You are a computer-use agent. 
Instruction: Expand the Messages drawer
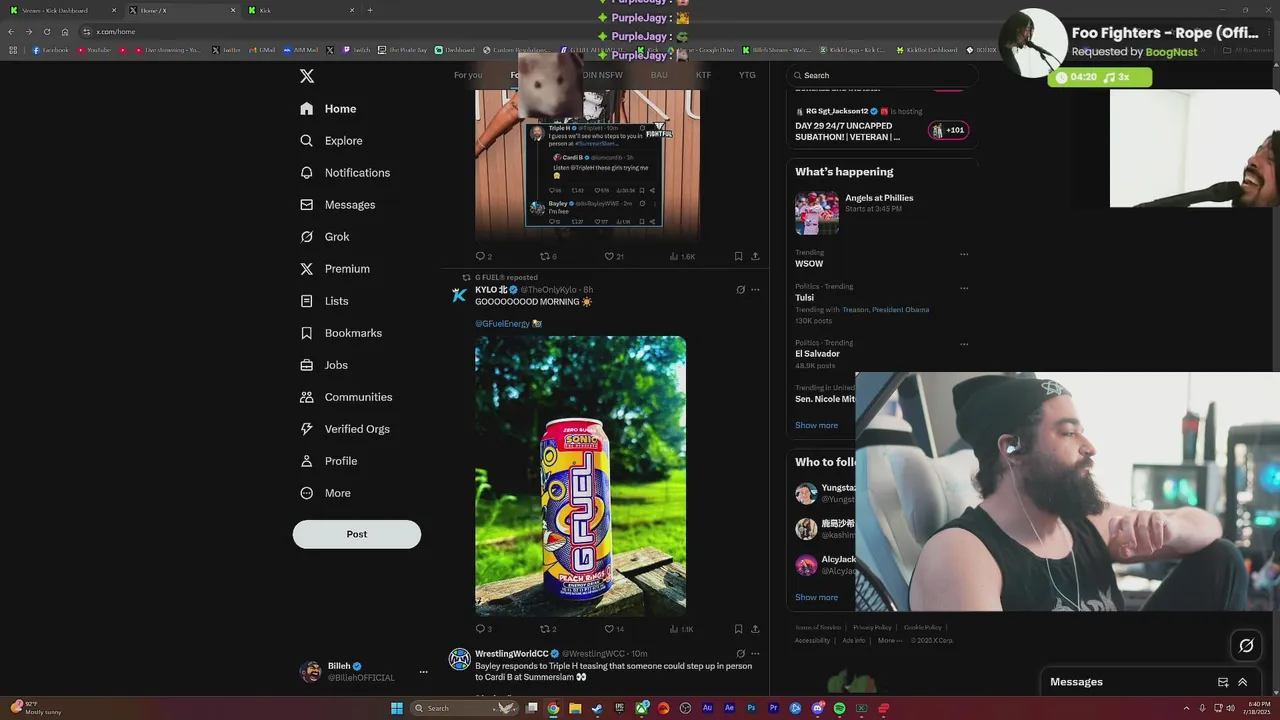pos(1243,682)
